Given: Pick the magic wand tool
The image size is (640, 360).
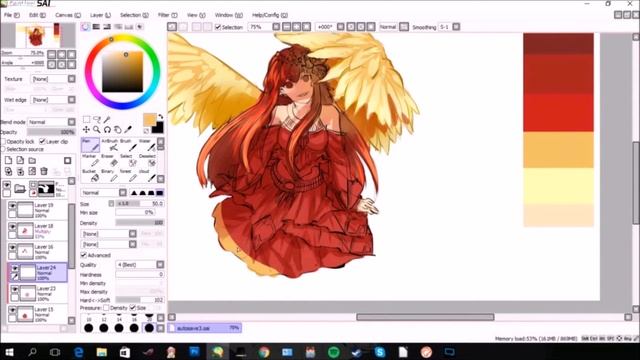Looking at the screenshot, I should pyautogui.click(x=107, y=119).
